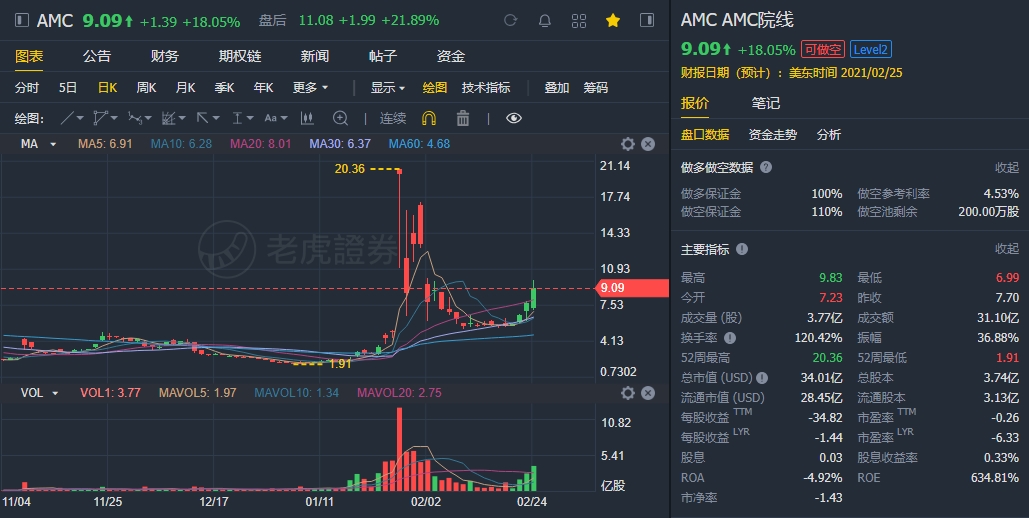Open the Aa text tool dropdown arrow
Viewport: 1029px width, 518px height.
284,118
